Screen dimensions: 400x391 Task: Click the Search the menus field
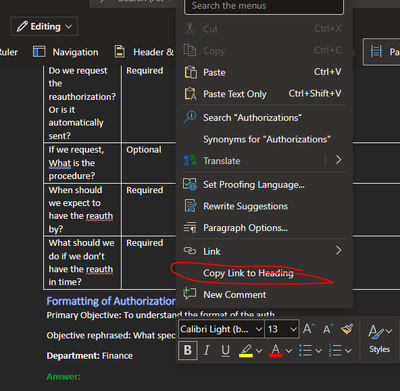264,6
